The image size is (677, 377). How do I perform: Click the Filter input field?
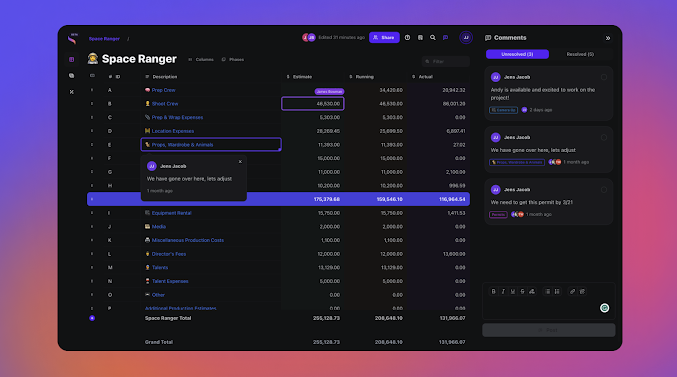point(446,61)
